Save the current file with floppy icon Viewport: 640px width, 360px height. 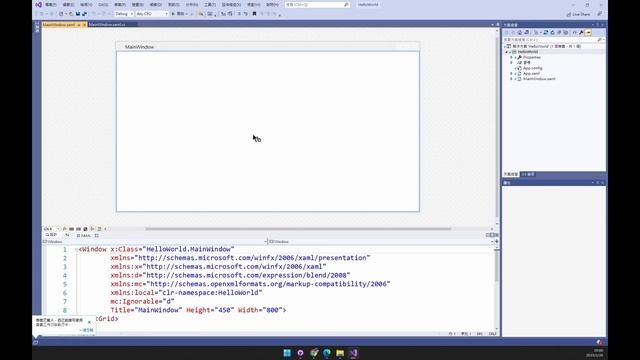point(78,14)
